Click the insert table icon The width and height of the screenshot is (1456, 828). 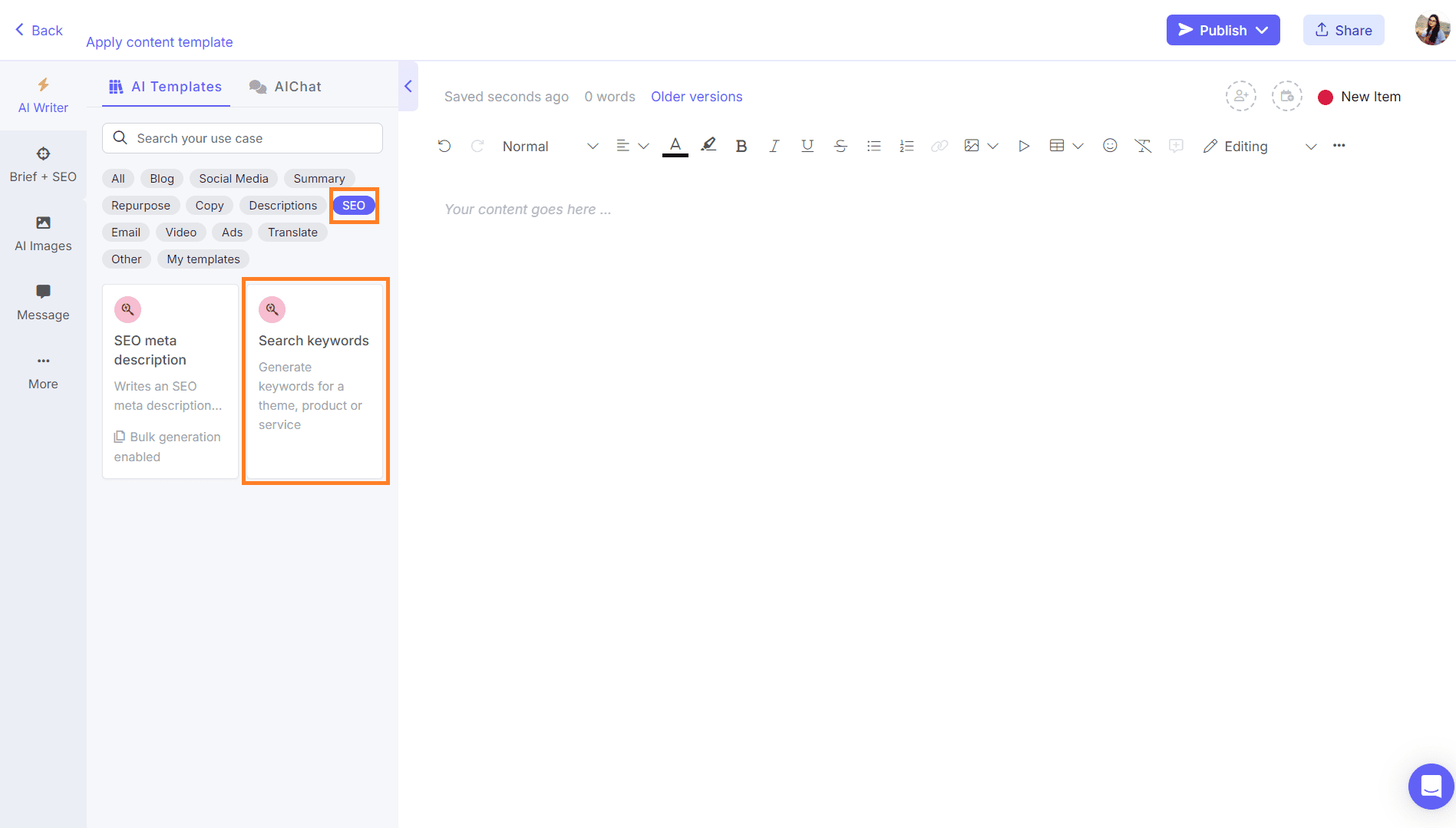pos(1057,146)
